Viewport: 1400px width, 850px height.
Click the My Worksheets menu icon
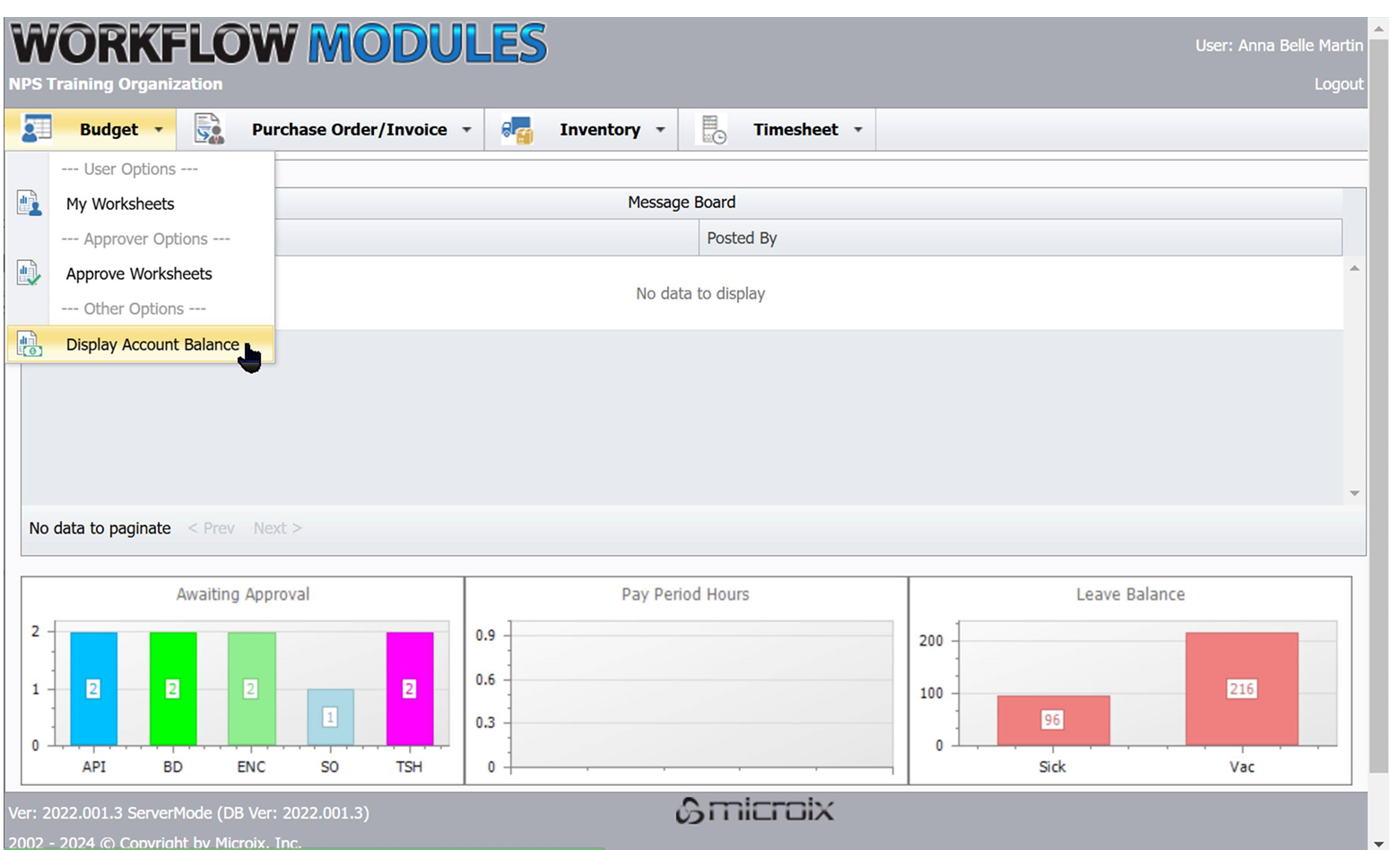coord(29,204)
